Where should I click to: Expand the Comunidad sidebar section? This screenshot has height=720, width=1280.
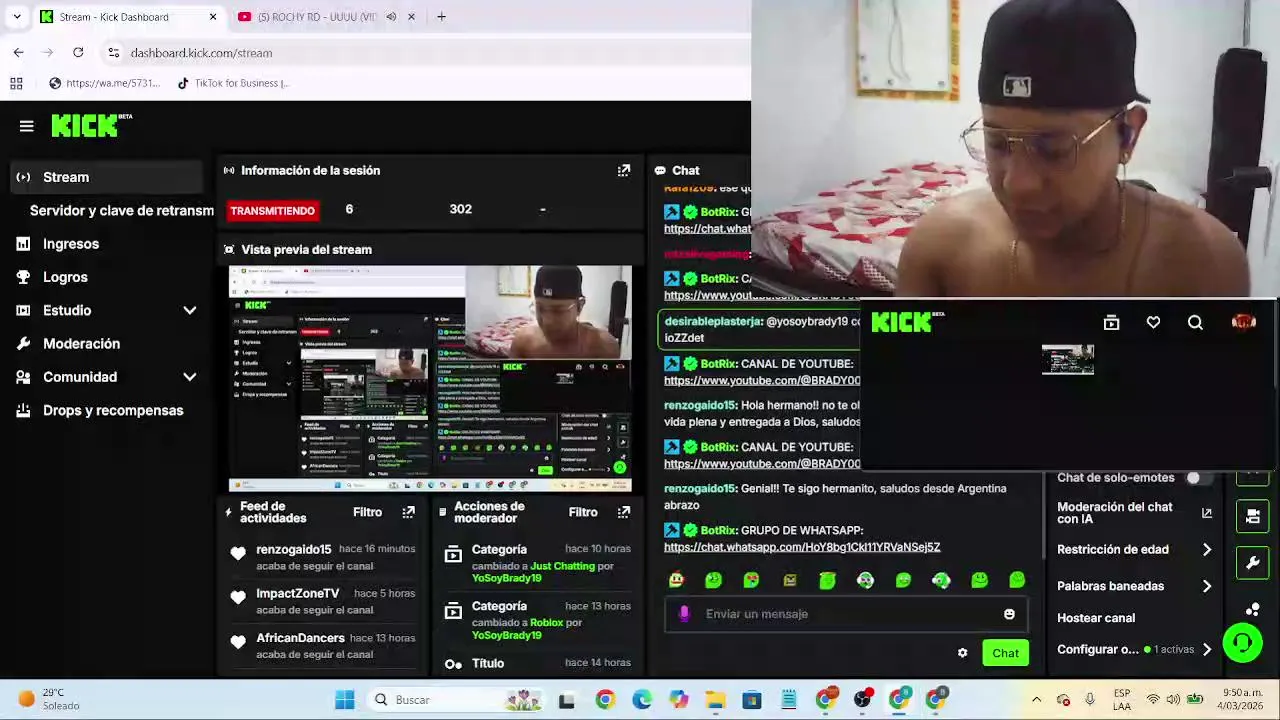(x=190, y=377)
